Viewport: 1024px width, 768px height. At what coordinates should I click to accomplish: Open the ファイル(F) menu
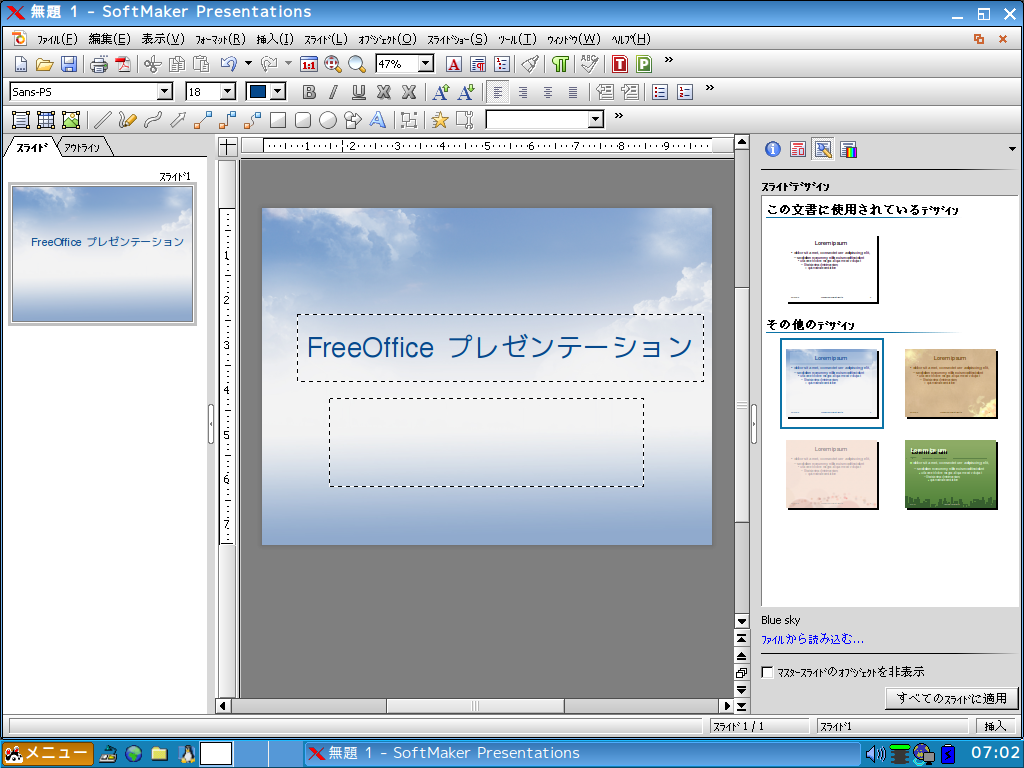57,39
